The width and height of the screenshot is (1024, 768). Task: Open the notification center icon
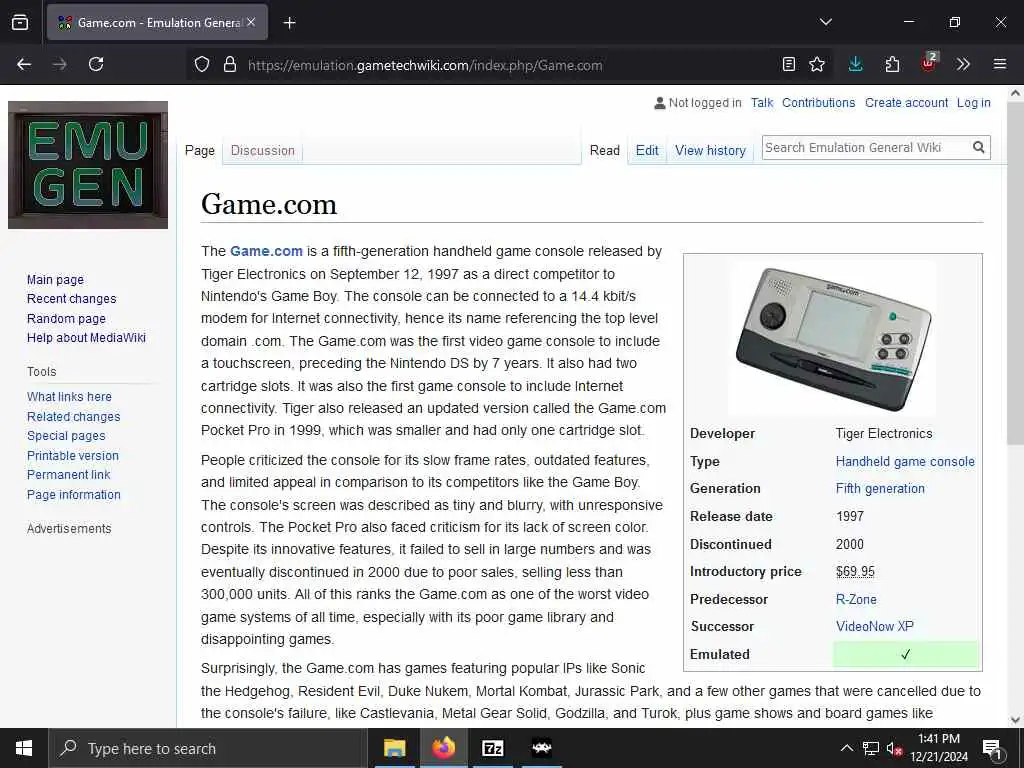click(x=991, y=748)
